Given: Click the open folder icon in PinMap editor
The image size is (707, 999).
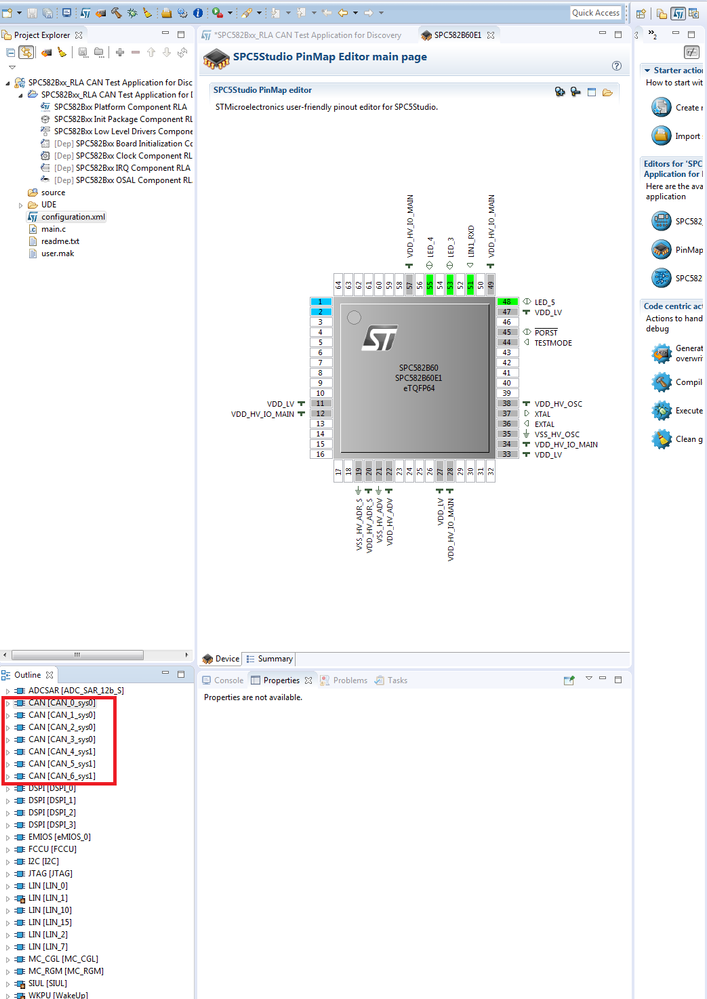Looking at the screenshot, I should coord(608,92).
